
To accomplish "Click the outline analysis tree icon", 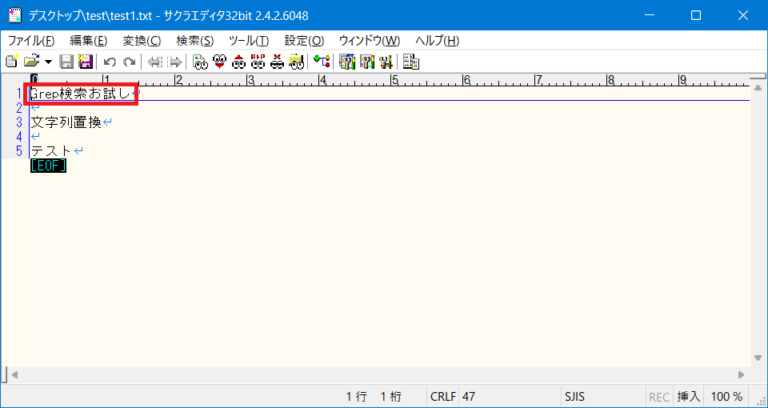I will (x=321, y=61).
